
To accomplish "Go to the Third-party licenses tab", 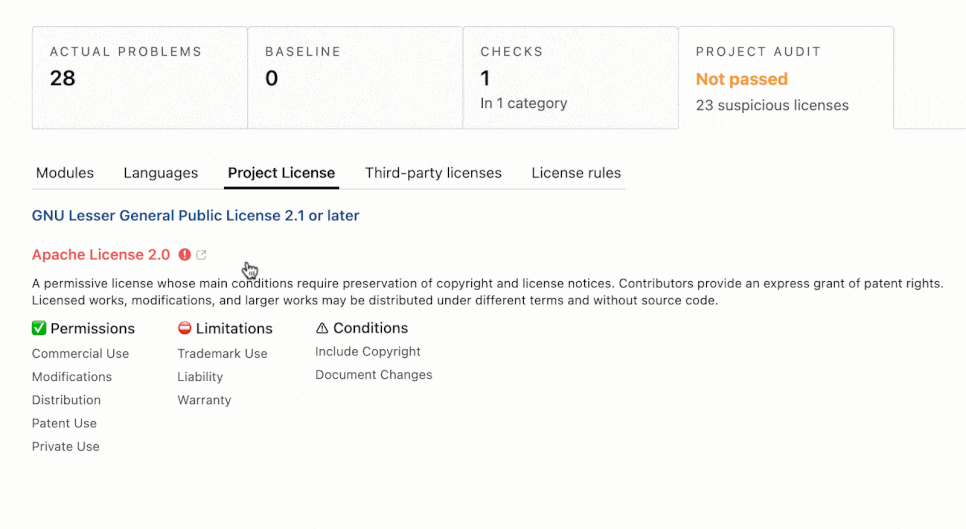I will tap(433, 173).
